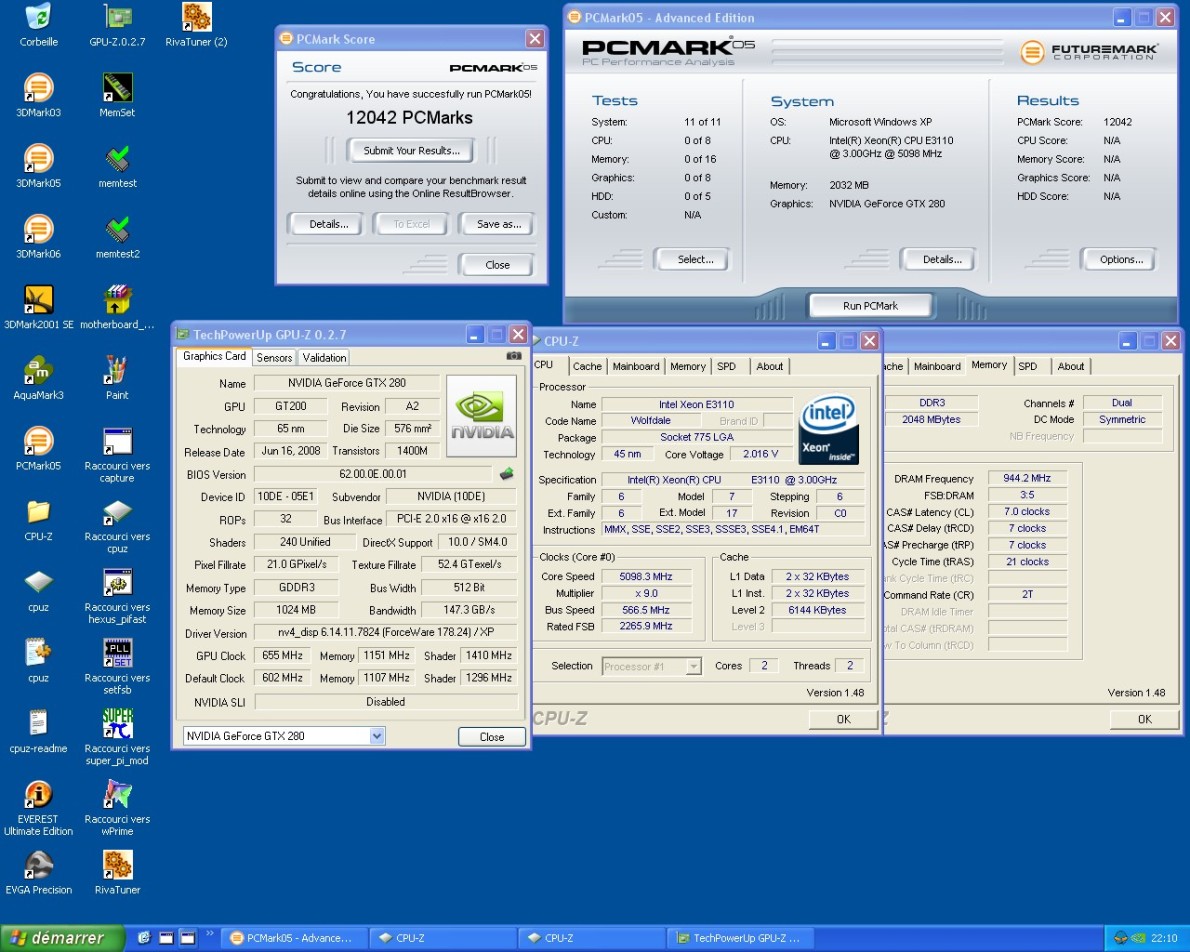Open the Corbeille recycle bin icon
The height and width of the screenshot is (952, 1190).
(38, 24)
